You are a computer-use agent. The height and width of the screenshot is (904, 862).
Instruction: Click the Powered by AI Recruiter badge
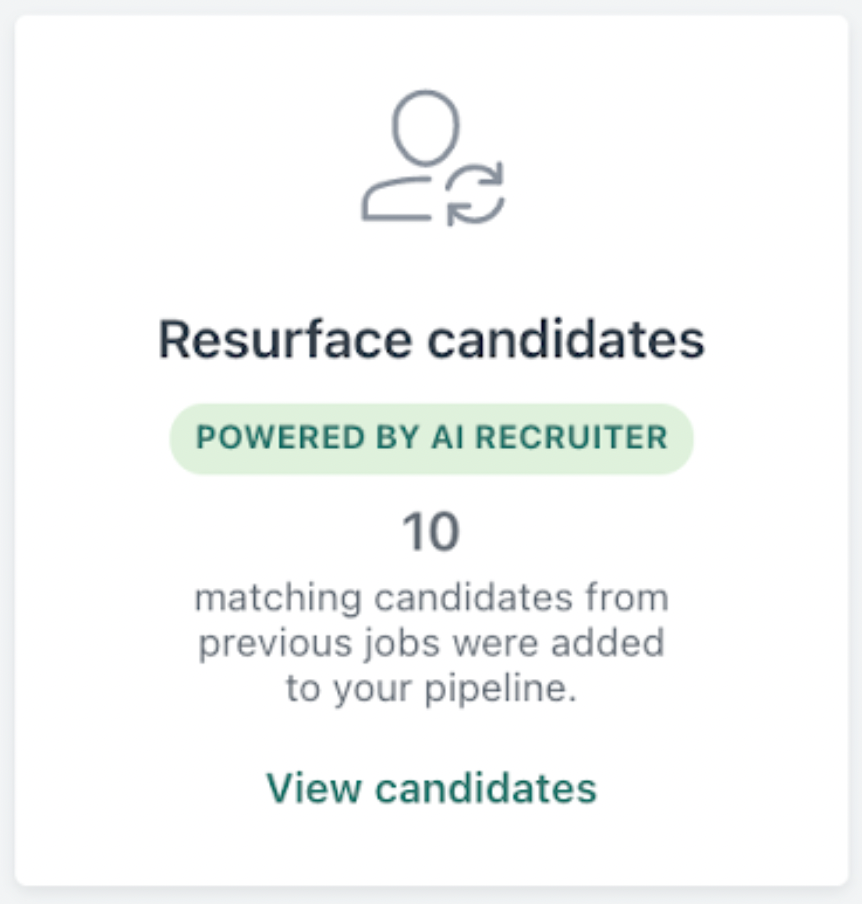(431, 439)
